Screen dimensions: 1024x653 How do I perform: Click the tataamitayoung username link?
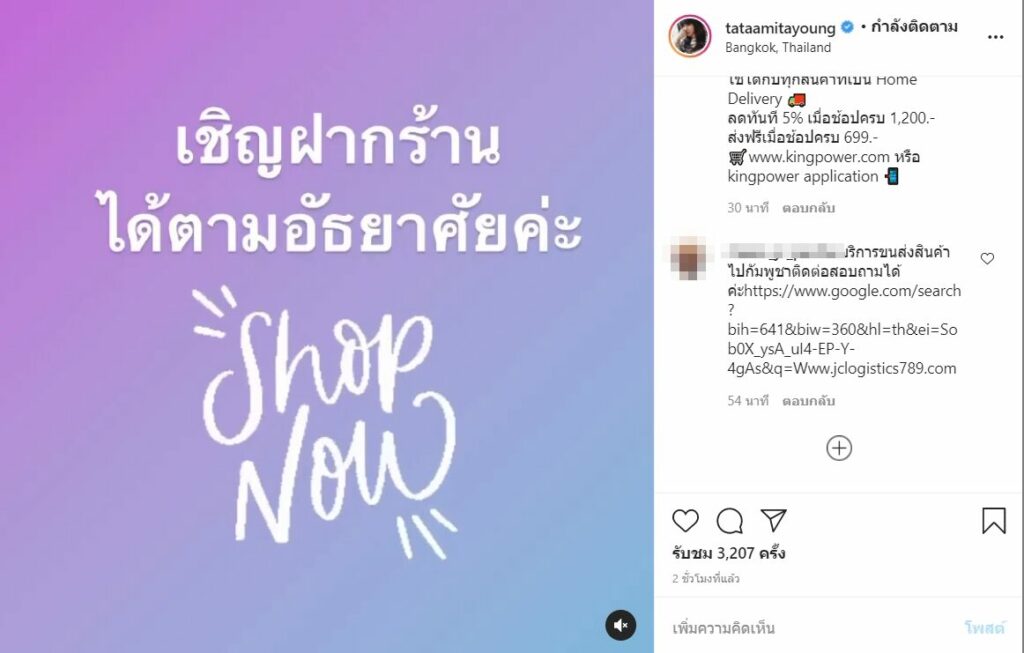780,27
